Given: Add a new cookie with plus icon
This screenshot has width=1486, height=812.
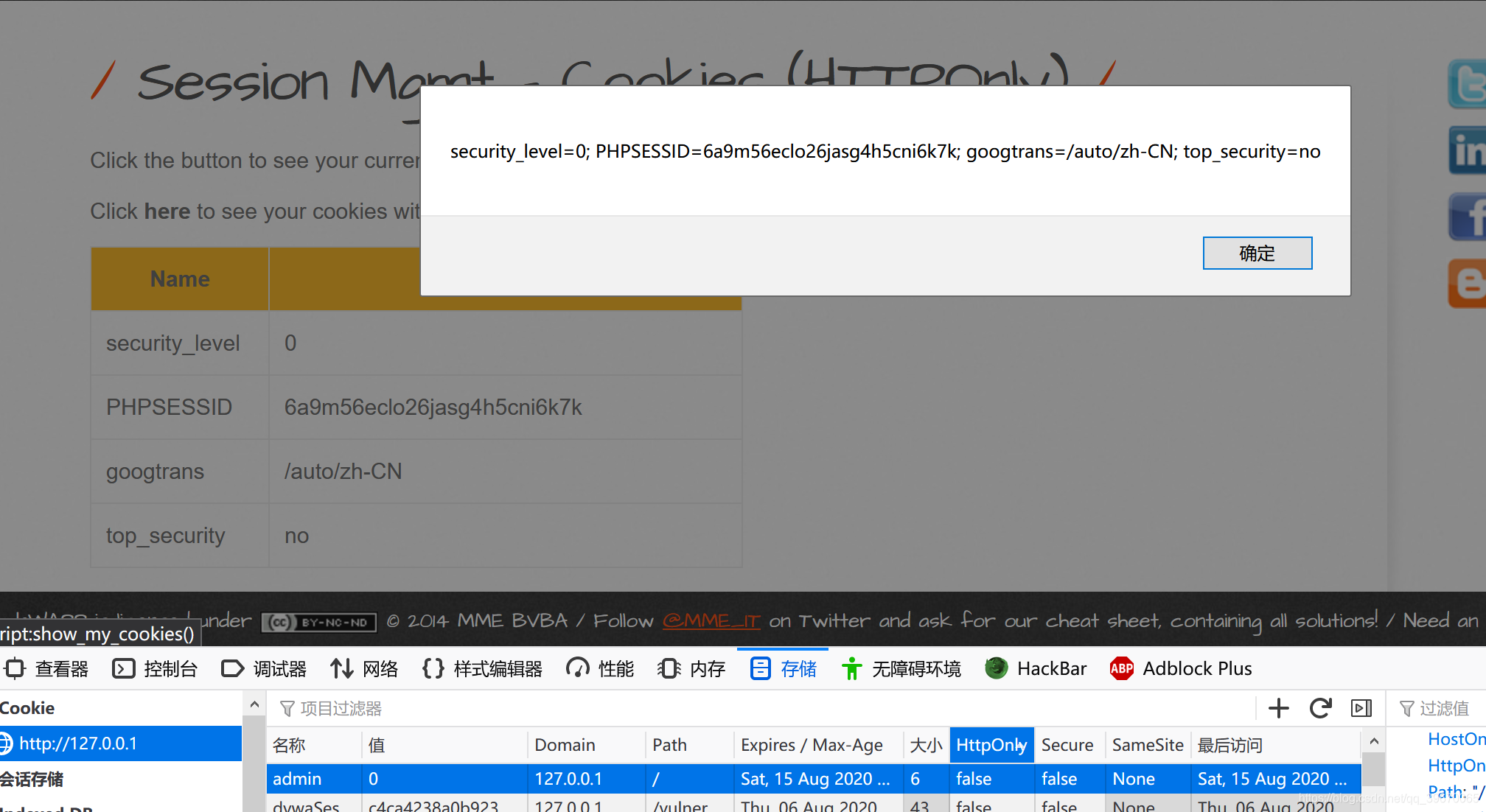Looking at the screenshot, I should coord(1279,708).
